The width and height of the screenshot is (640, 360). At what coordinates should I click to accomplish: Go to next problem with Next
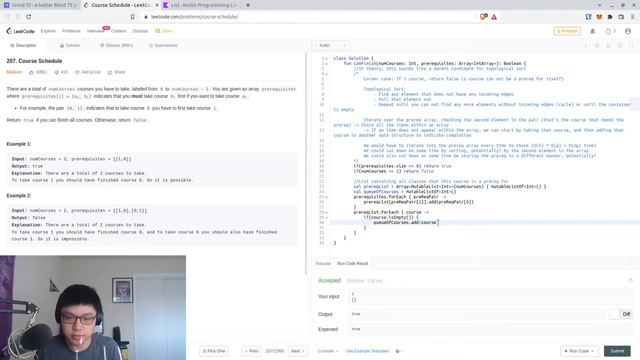pos(298,351)
